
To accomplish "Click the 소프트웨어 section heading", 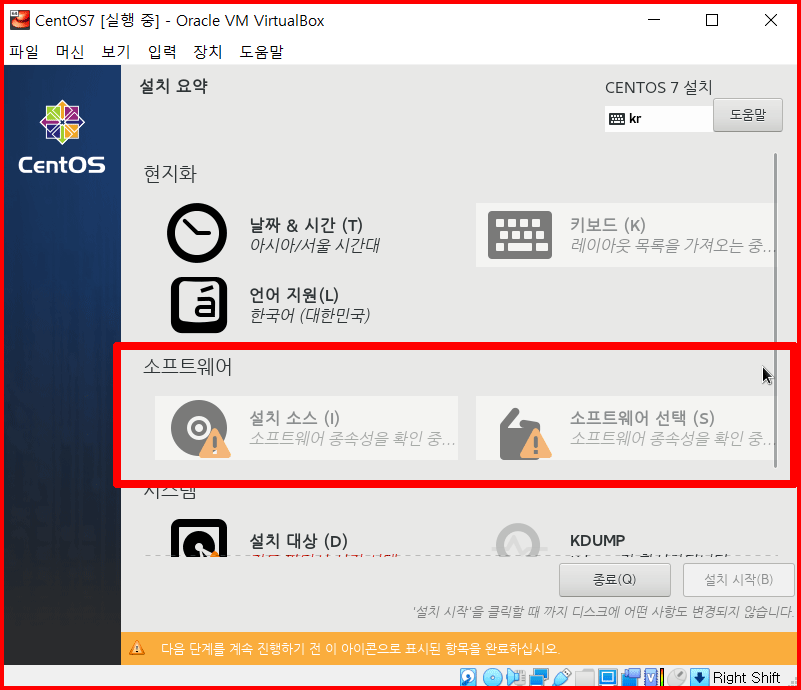I will pyautogui.click(x=187, y=366).
